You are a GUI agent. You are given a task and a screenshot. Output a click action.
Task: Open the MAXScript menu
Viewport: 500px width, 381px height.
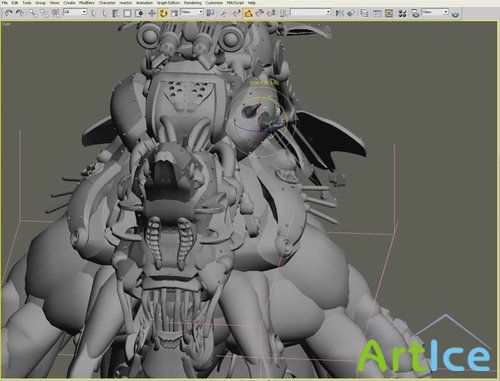tap(235, 3)
